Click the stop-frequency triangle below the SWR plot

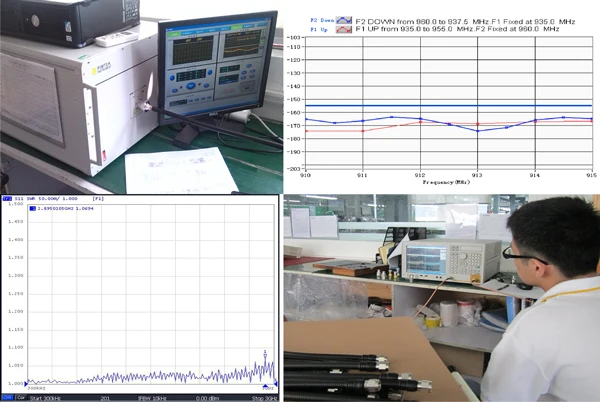tap(276, 384)
